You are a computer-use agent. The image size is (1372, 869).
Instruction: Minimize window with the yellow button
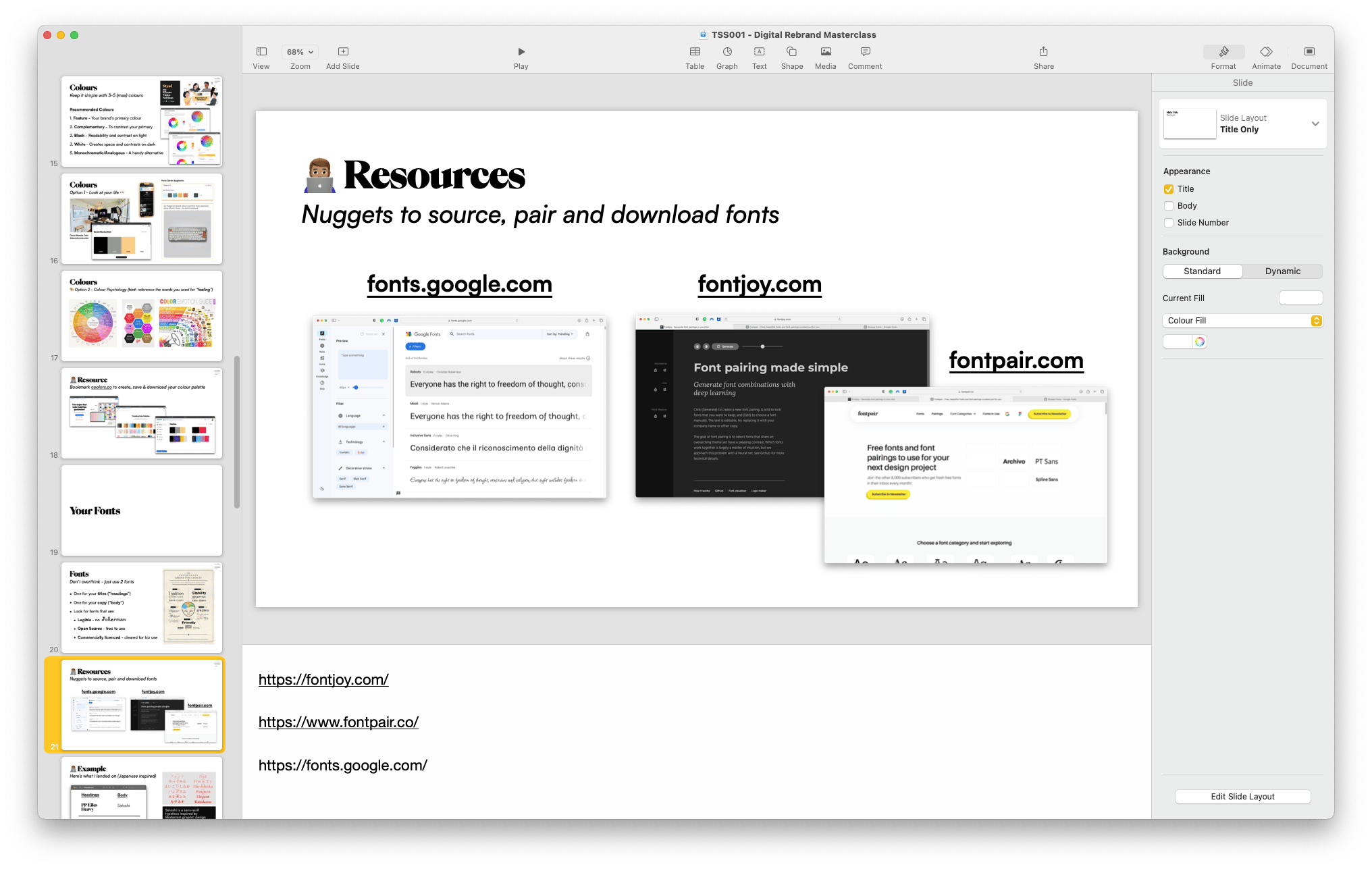click(61, 35)
